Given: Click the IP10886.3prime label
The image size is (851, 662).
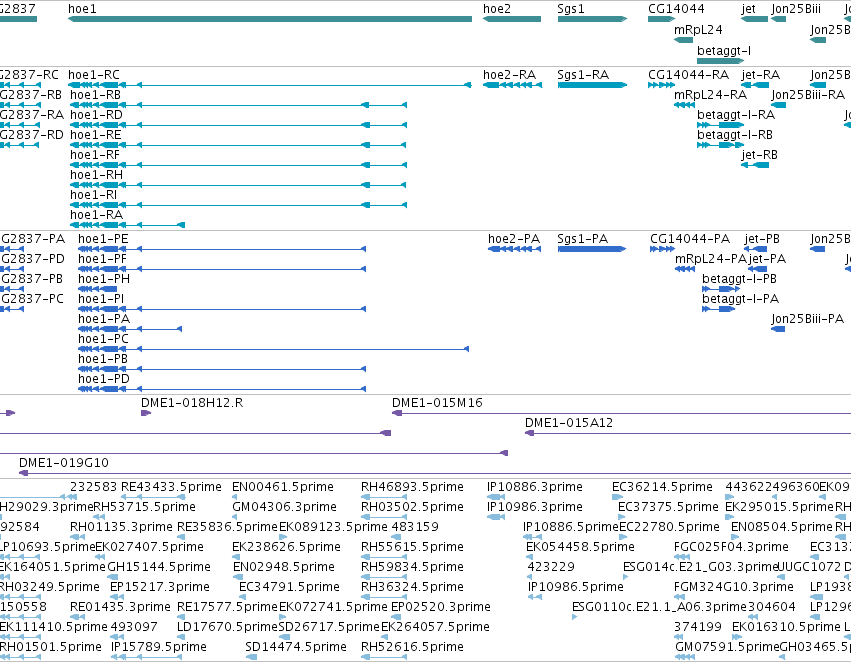Looking at the screenshot, I should [x=535, y=487].
